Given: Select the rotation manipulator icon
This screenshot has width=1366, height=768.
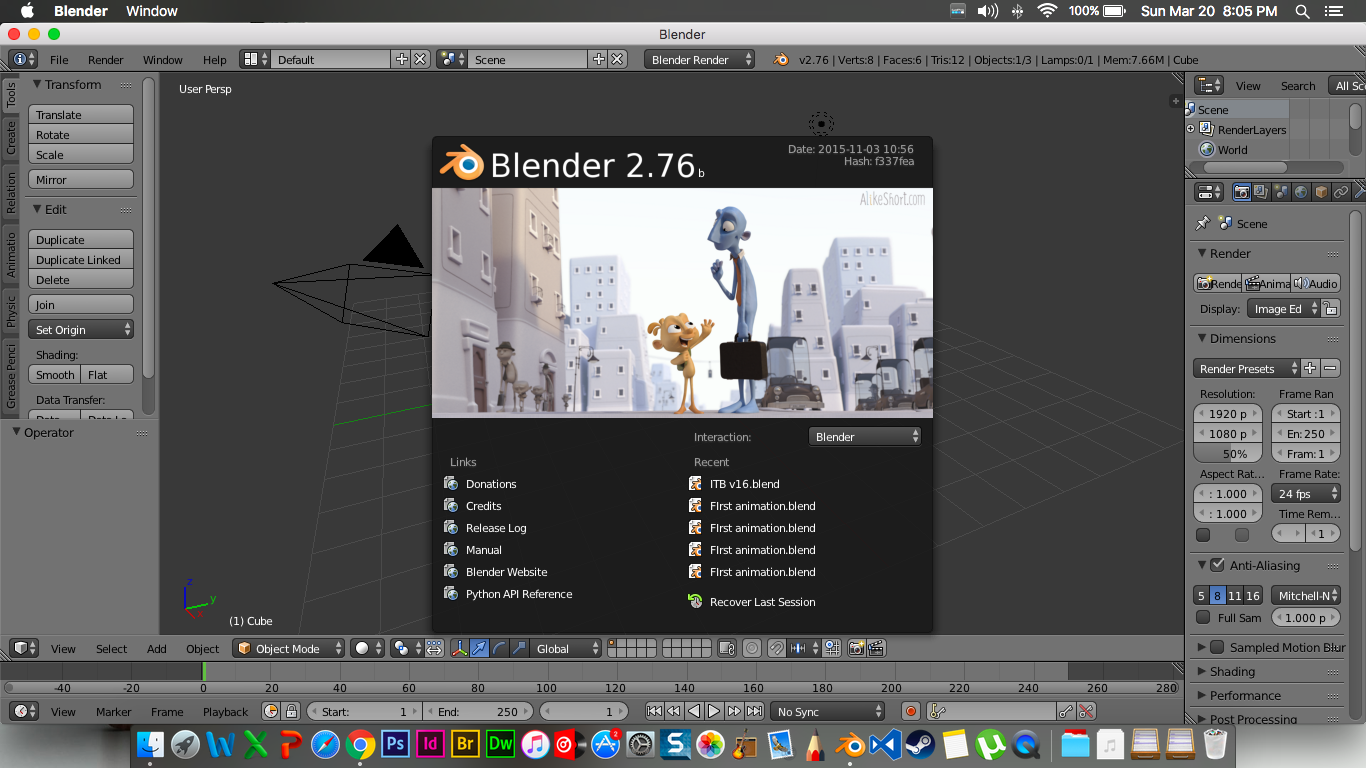Looking at the screenshot, I should [x=499, y=647].
